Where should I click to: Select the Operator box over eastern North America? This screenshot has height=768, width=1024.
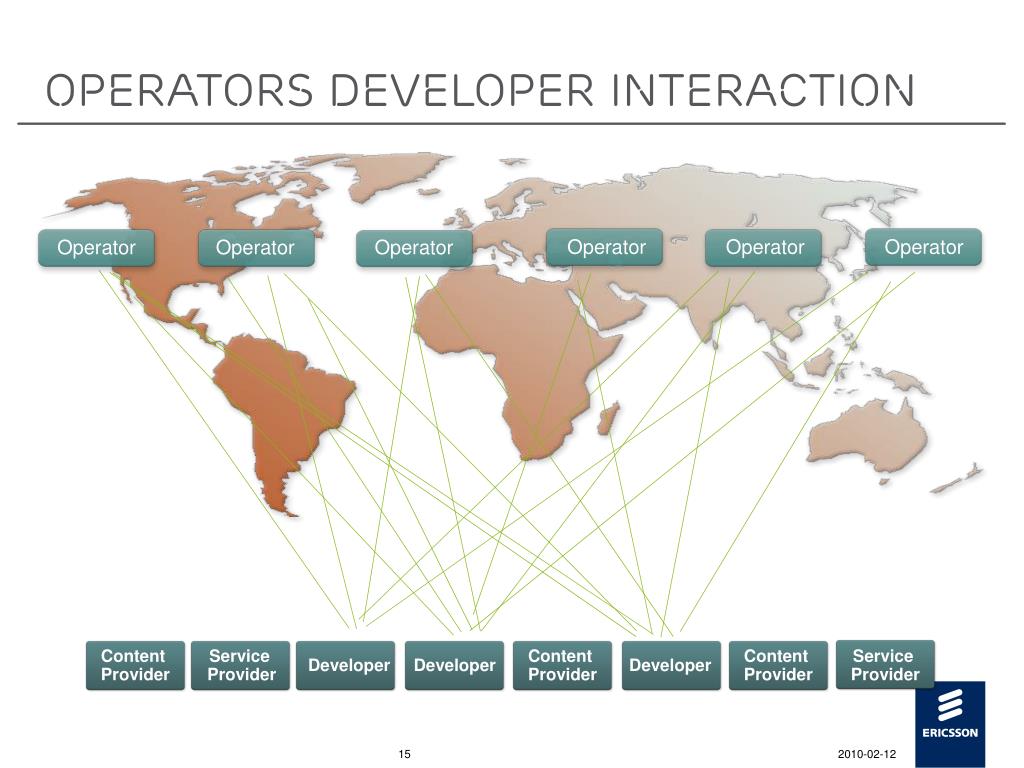point(255,248)
